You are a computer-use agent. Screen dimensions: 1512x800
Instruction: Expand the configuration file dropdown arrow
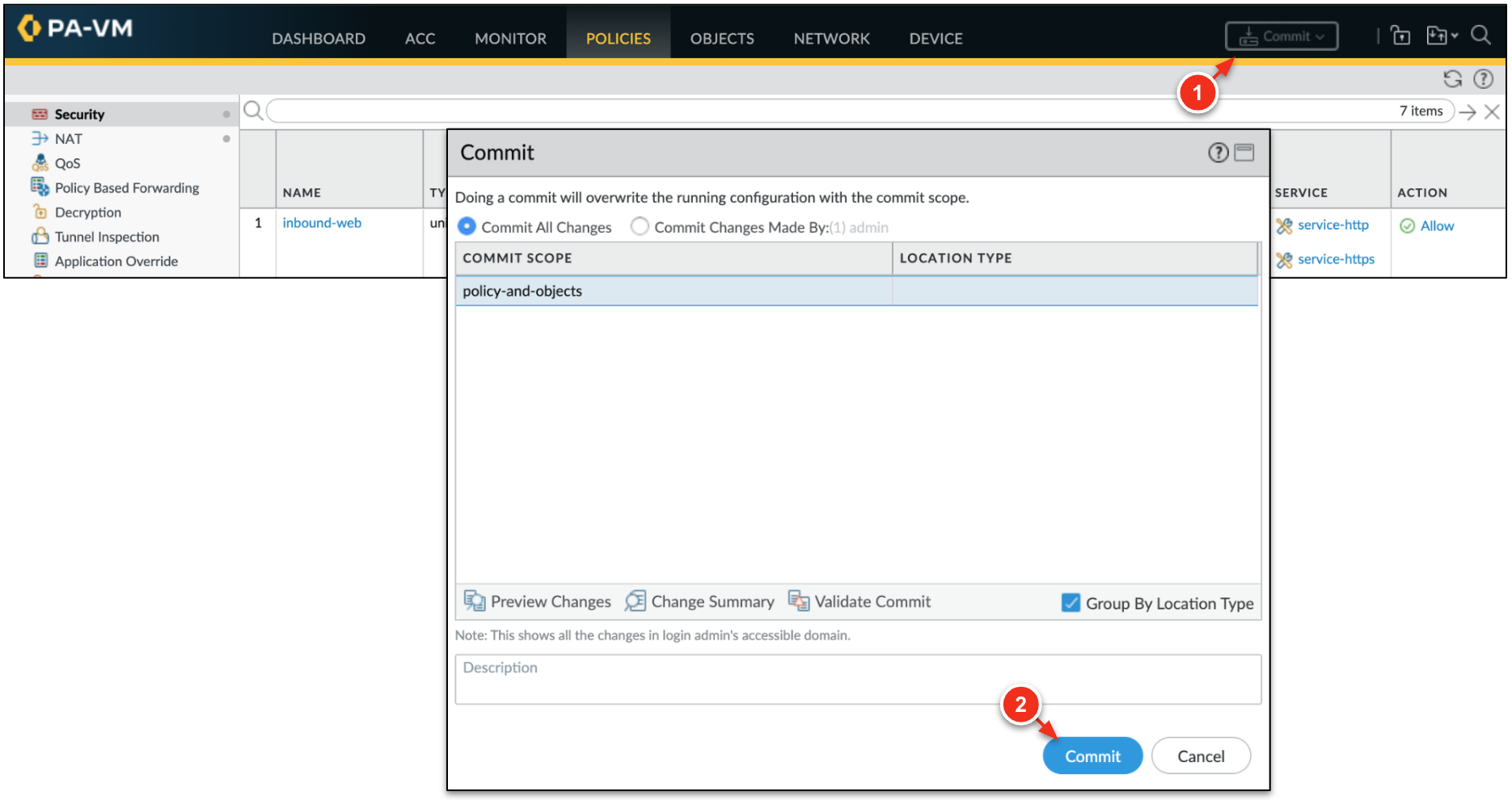(1455, 36)
